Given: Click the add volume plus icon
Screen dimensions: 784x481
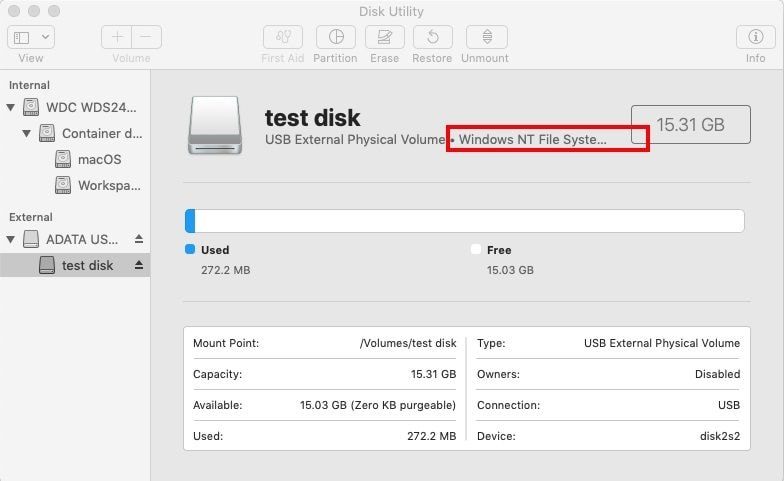Looking at the screenshot, I should [117, 37].
